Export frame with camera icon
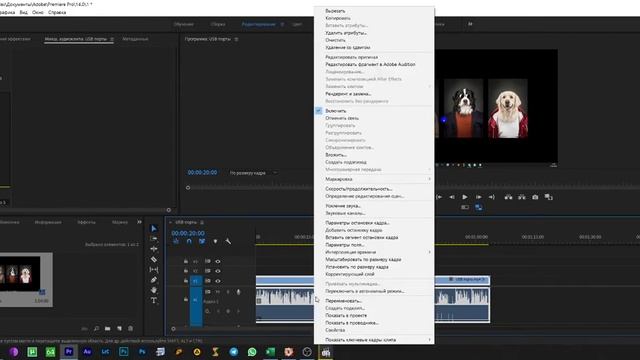Viewport: 640px width, 360px height. pos(535,197)
